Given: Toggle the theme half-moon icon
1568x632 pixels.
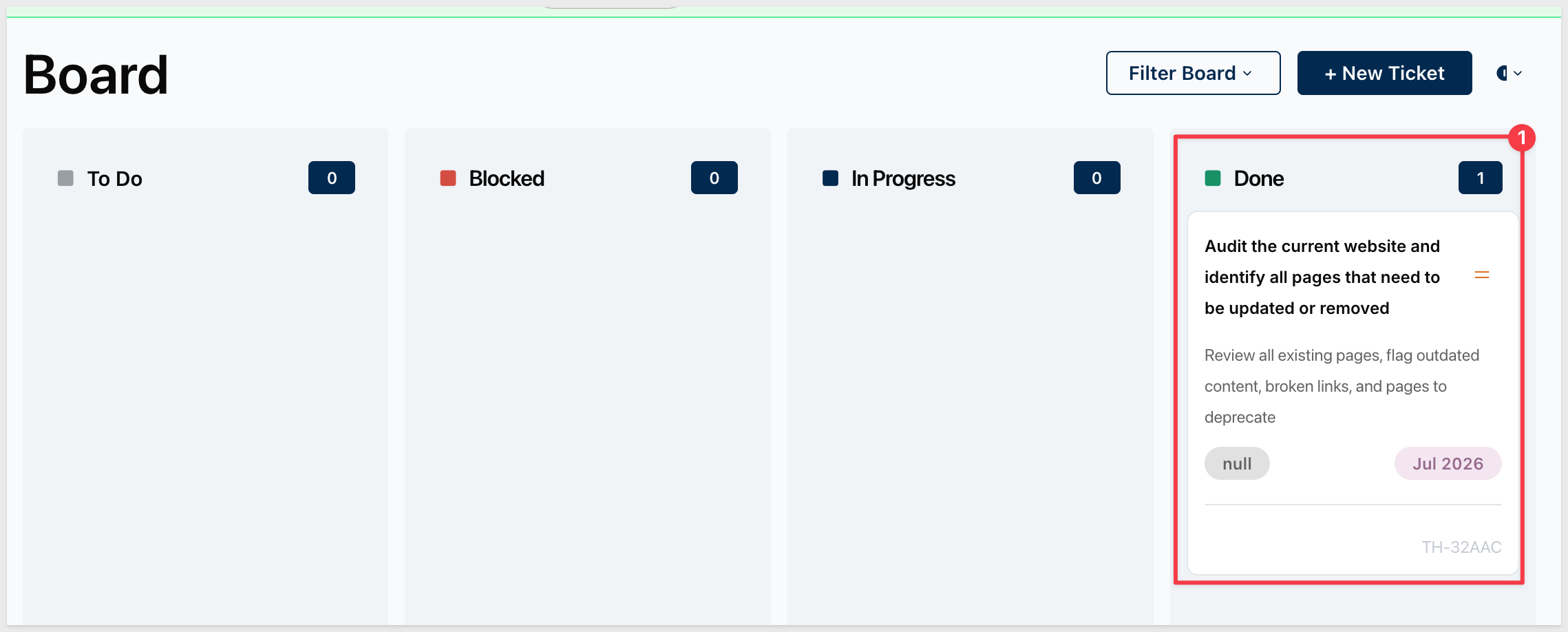Looking at the screenshot, I should tap(1502, 73).
